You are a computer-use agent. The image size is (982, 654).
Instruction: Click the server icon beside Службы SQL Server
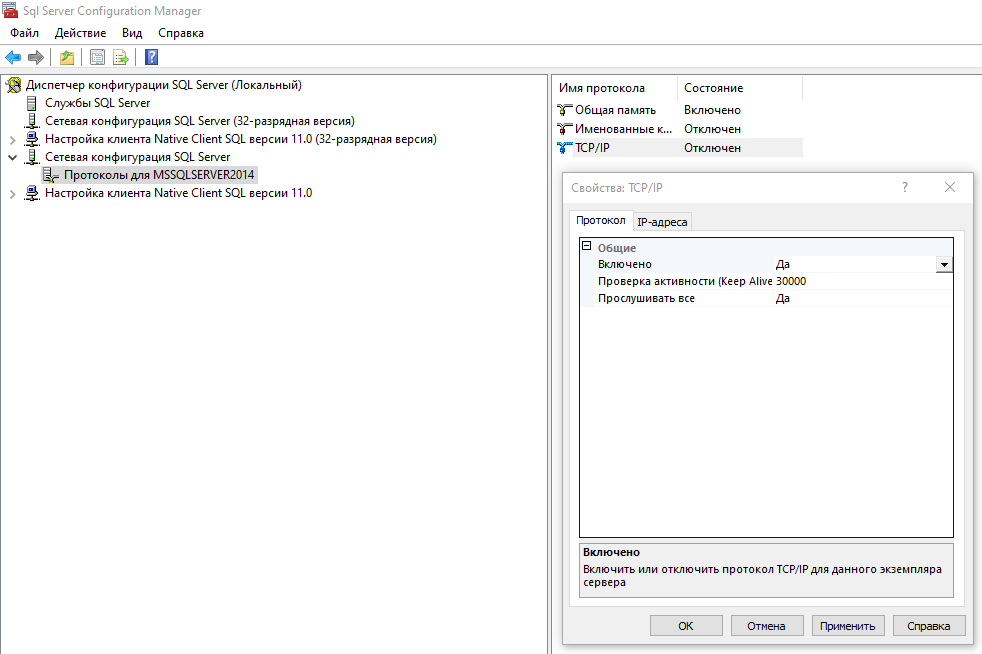31,103
